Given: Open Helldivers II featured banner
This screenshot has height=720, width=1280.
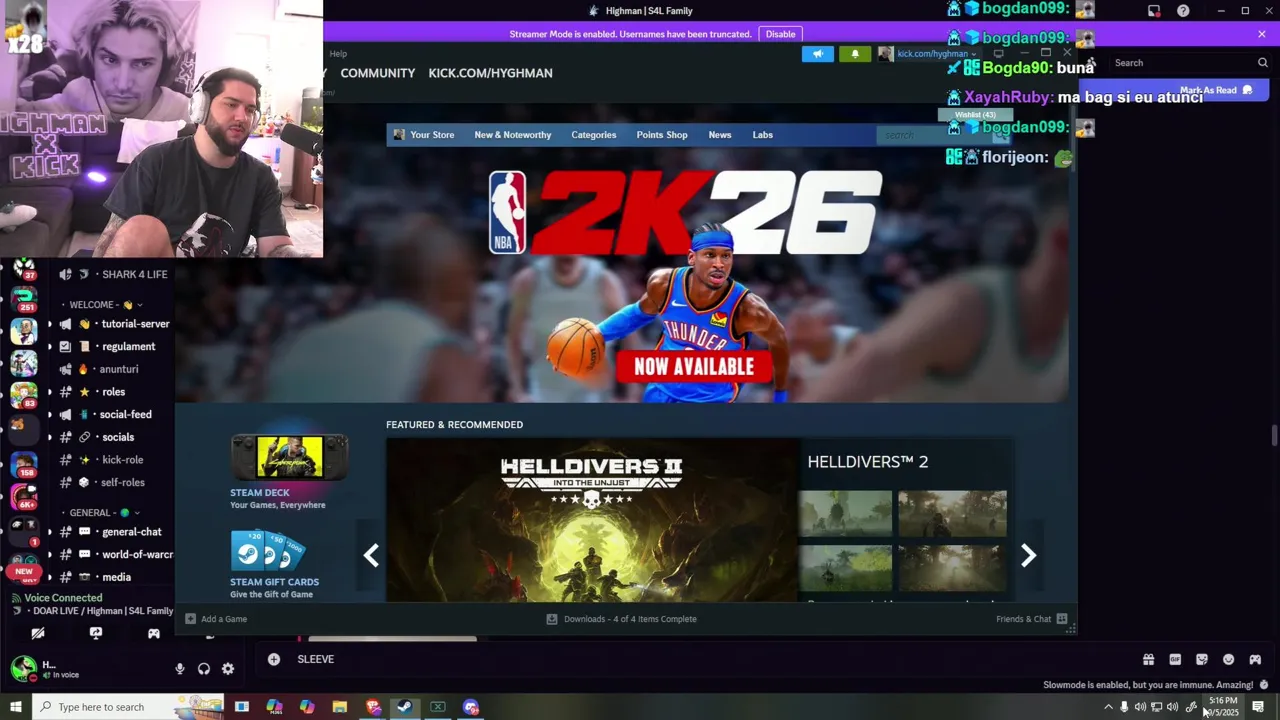Looking at the screenshot, I should [593, 520].
